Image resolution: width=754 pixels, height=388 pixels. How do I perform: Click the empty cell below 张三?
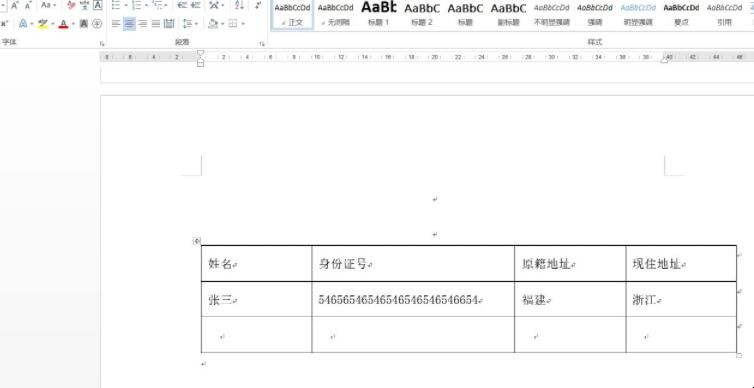pyautogui.click(x=256, y=335)
